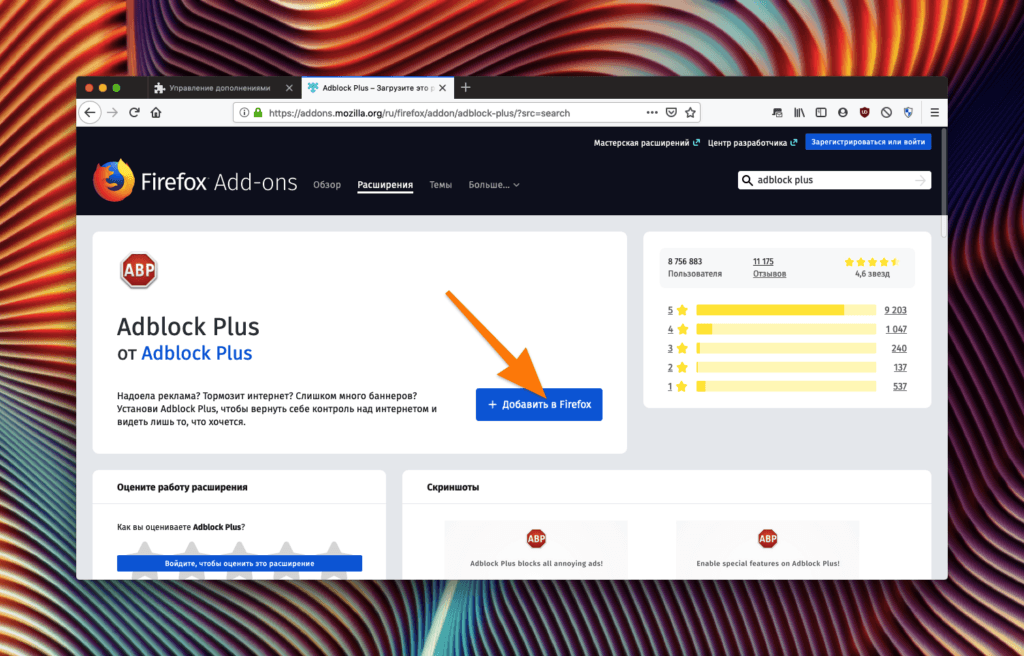Viewport: 1024px width, 656px height.
Task: Click the 4,6 звезд rating text
Action: pos(872,274)
